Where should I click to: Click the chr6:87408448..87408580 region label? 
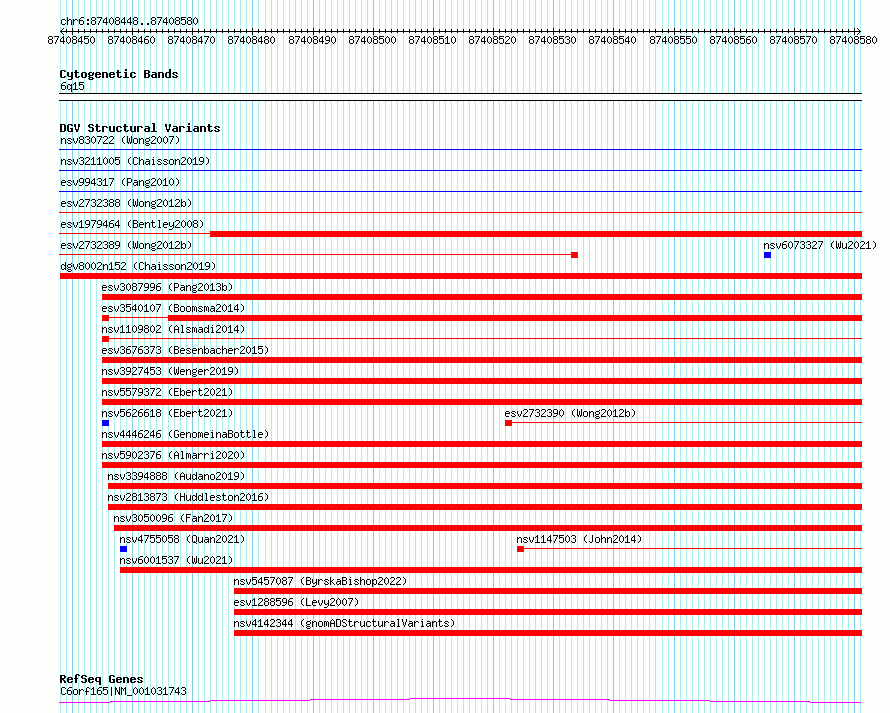129,22
